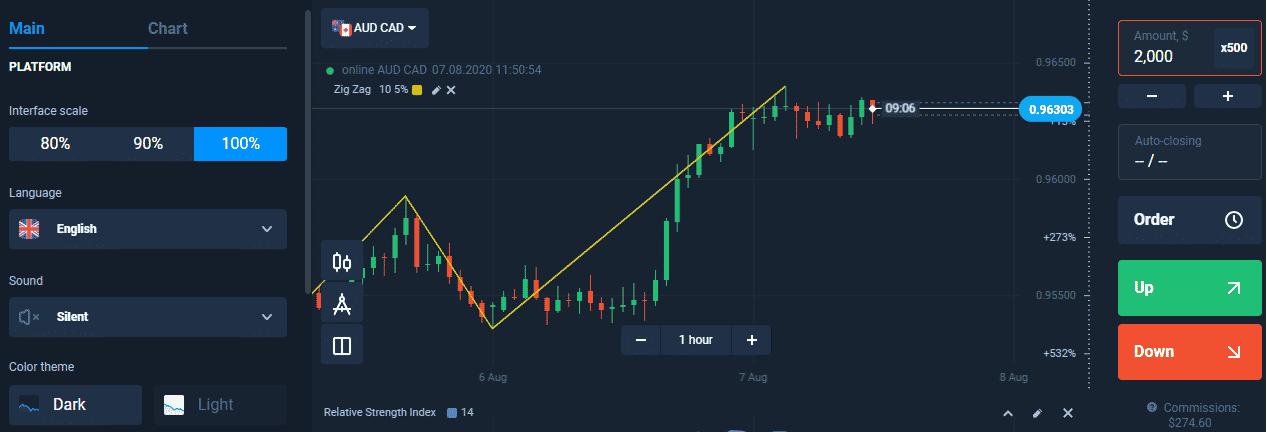1267x432 pixels.
Task: Expand the Language dropdown
Action: click(148, 229)
